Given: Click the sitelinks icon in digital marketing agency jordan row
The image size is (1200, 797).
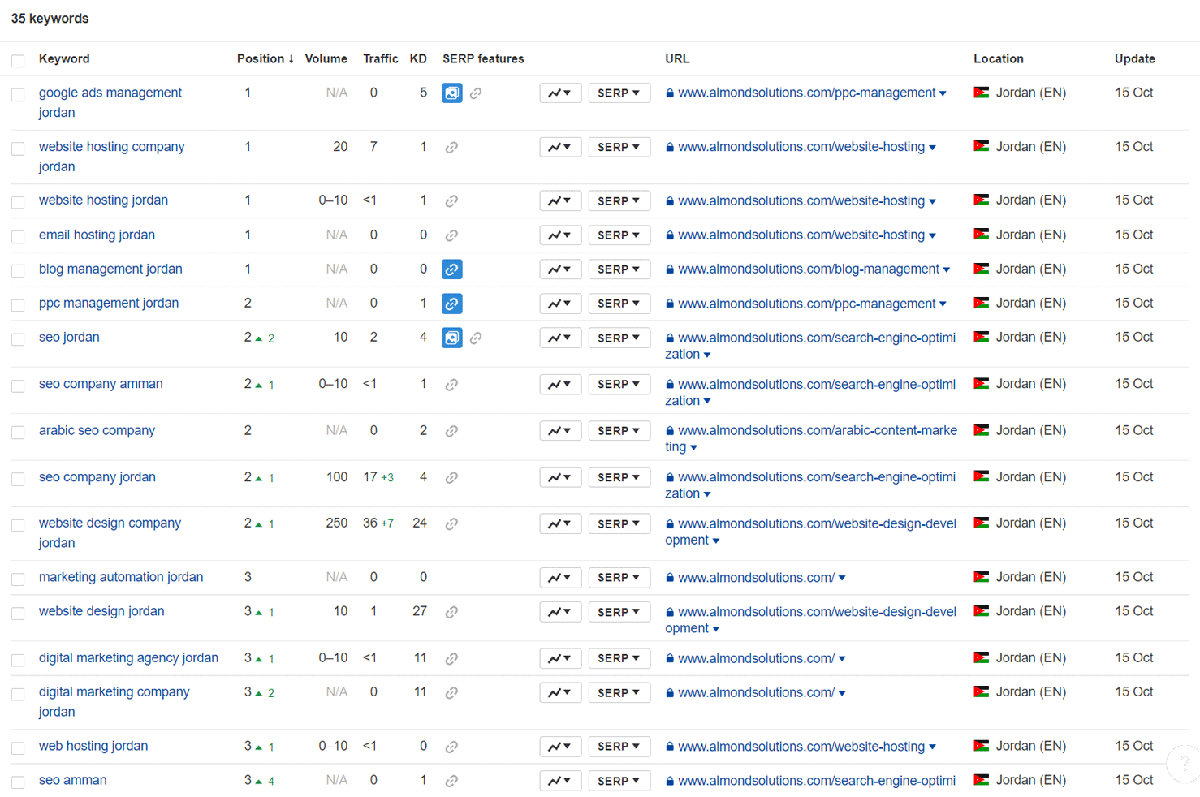Looking at the screenshot, I should click(x=452, y=658).
